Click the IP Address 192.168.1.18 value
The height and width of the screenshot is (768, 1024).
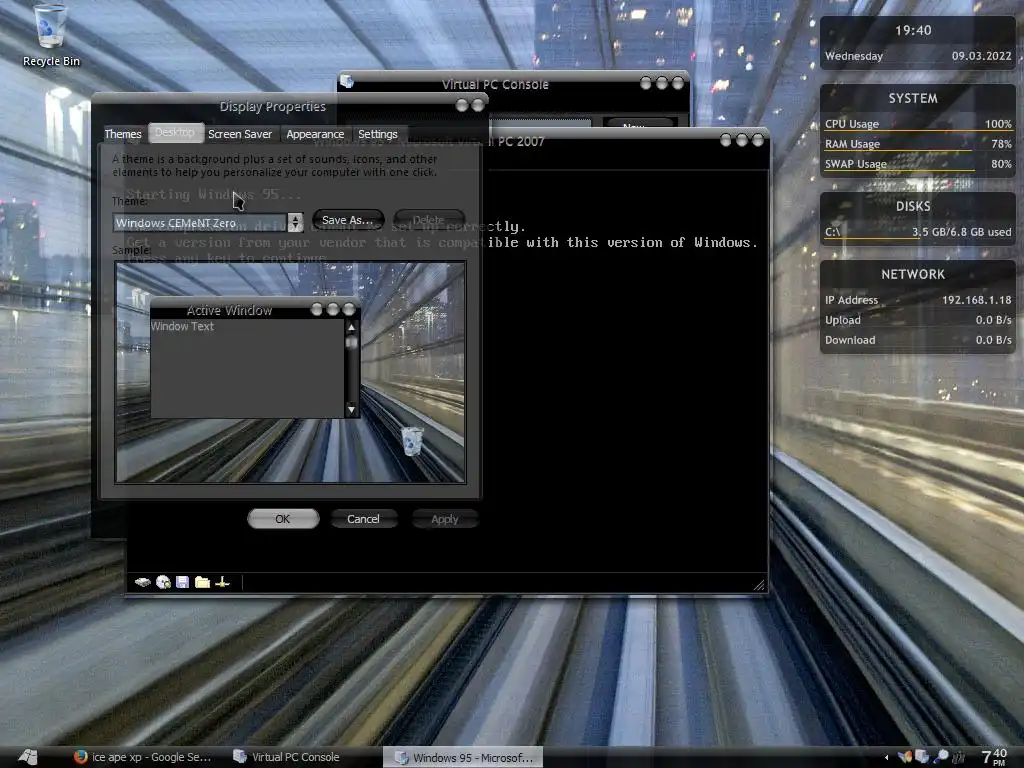(976, 300)
